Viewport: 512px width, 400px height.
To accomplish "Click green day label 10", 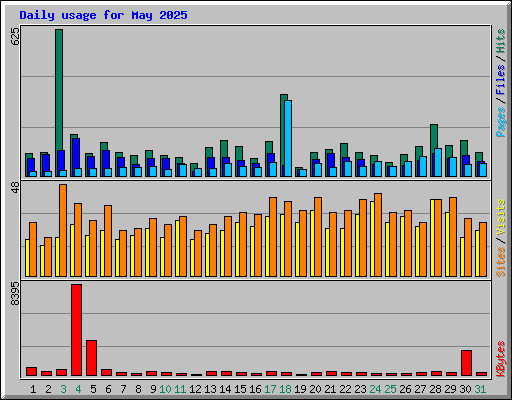I will click(x=165, y=389).
